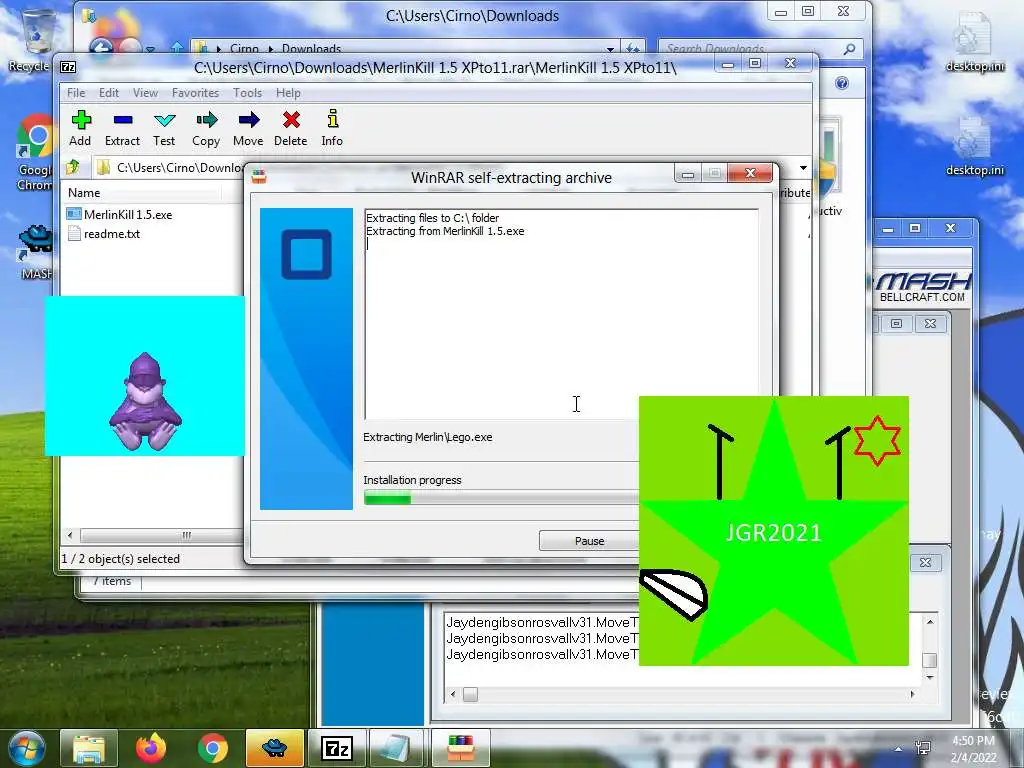Screen dimensions: 1024x768
Task: Switch to MASH app in the taskbar
Action: pyautogui.click(x=274, y=748)
